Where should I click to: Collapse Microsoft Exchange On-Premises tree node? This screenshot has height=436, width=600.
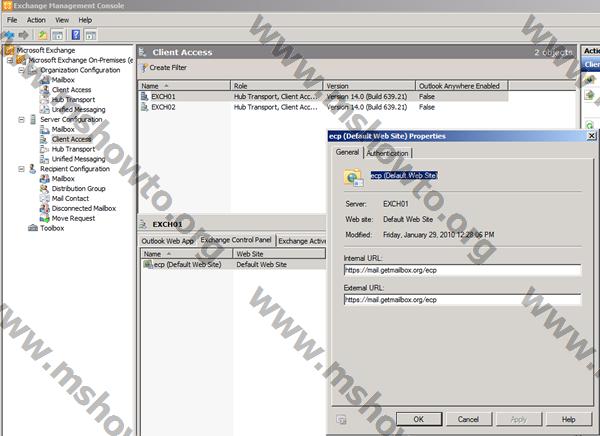tap(10, 60)
